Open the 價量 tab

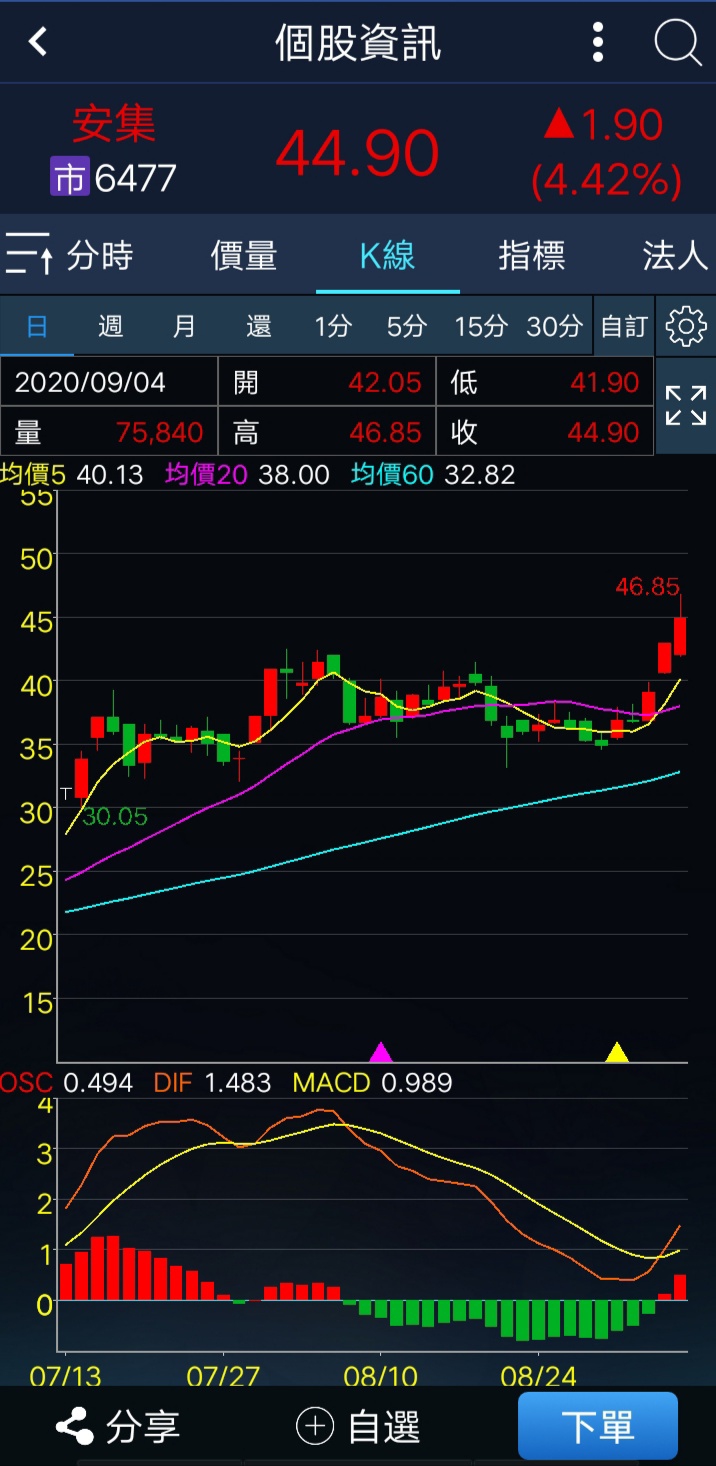(x=243, y=256)
